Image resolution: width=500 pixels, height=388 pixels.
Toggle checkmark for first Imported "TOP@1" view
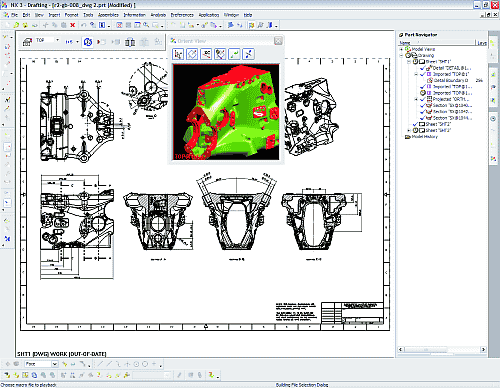423,74
